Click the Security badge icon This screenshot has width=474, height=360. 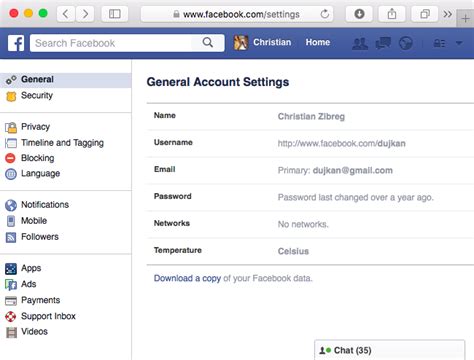click(x=11, y=97)
